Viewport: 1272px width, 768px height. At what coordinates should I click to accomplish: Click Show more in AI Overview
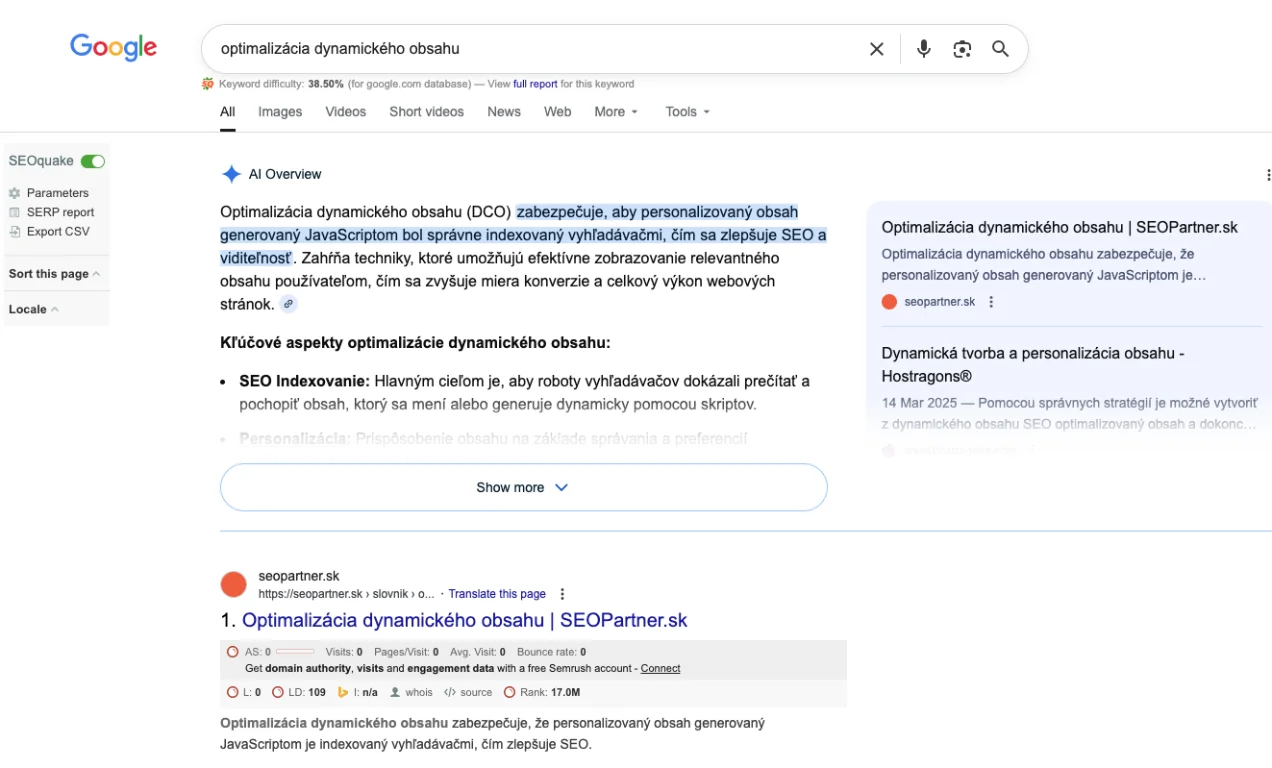523,488
